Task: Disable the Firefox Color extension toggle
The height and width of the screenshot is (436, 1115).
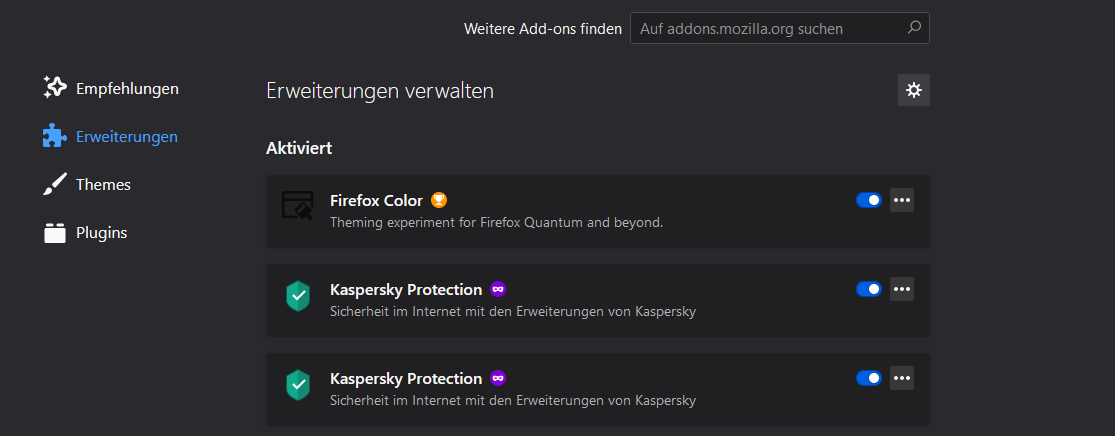Action: pos(868,200)
